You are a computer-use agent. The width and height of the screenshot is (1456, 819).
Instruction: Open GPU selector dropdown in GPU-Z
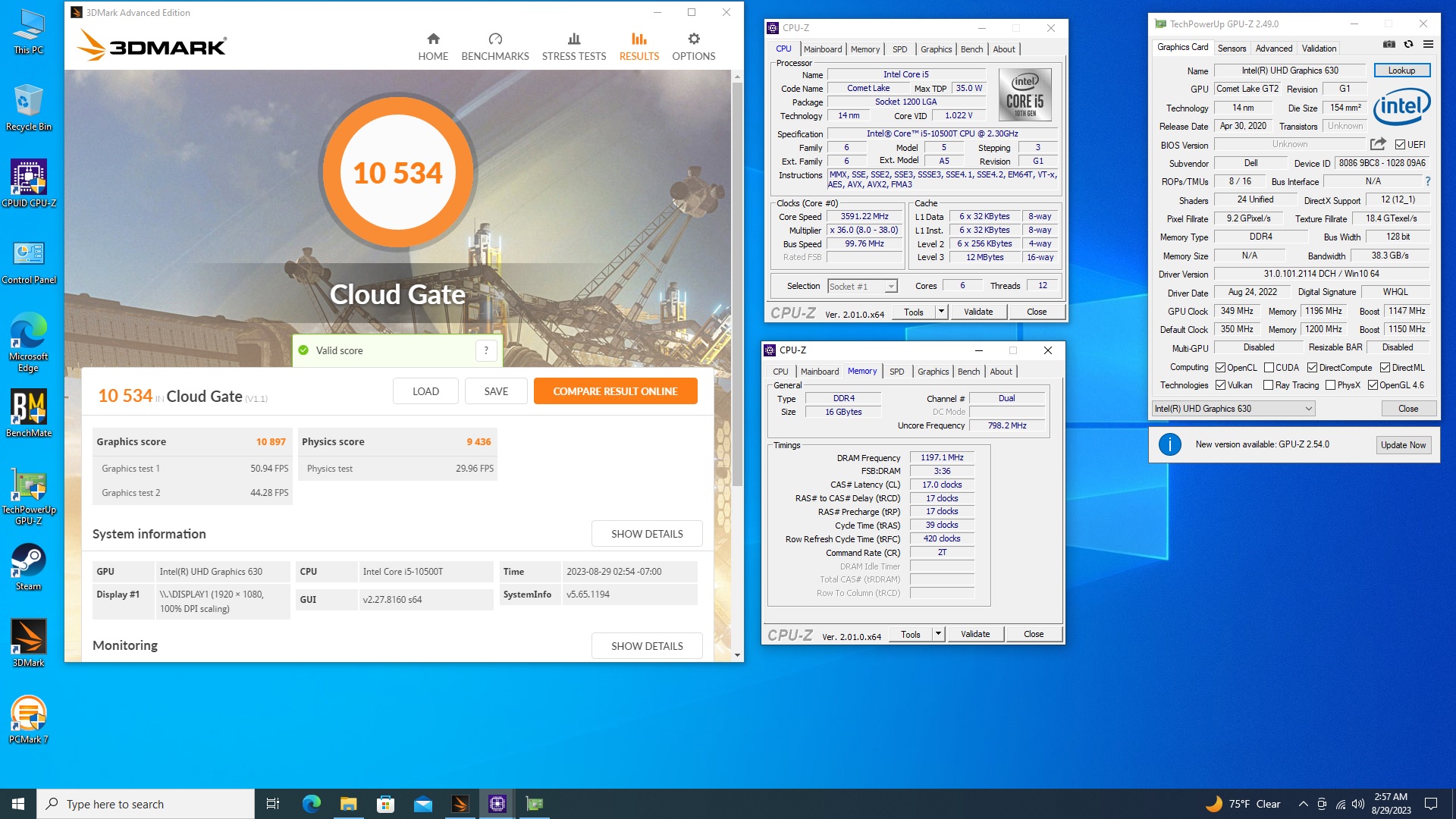(1233, 409)
